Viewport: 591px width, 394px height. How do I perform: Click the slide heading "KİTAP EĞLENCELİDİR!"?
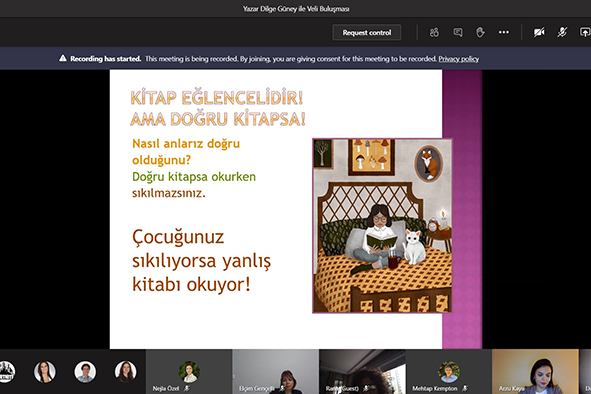point(217,98)
